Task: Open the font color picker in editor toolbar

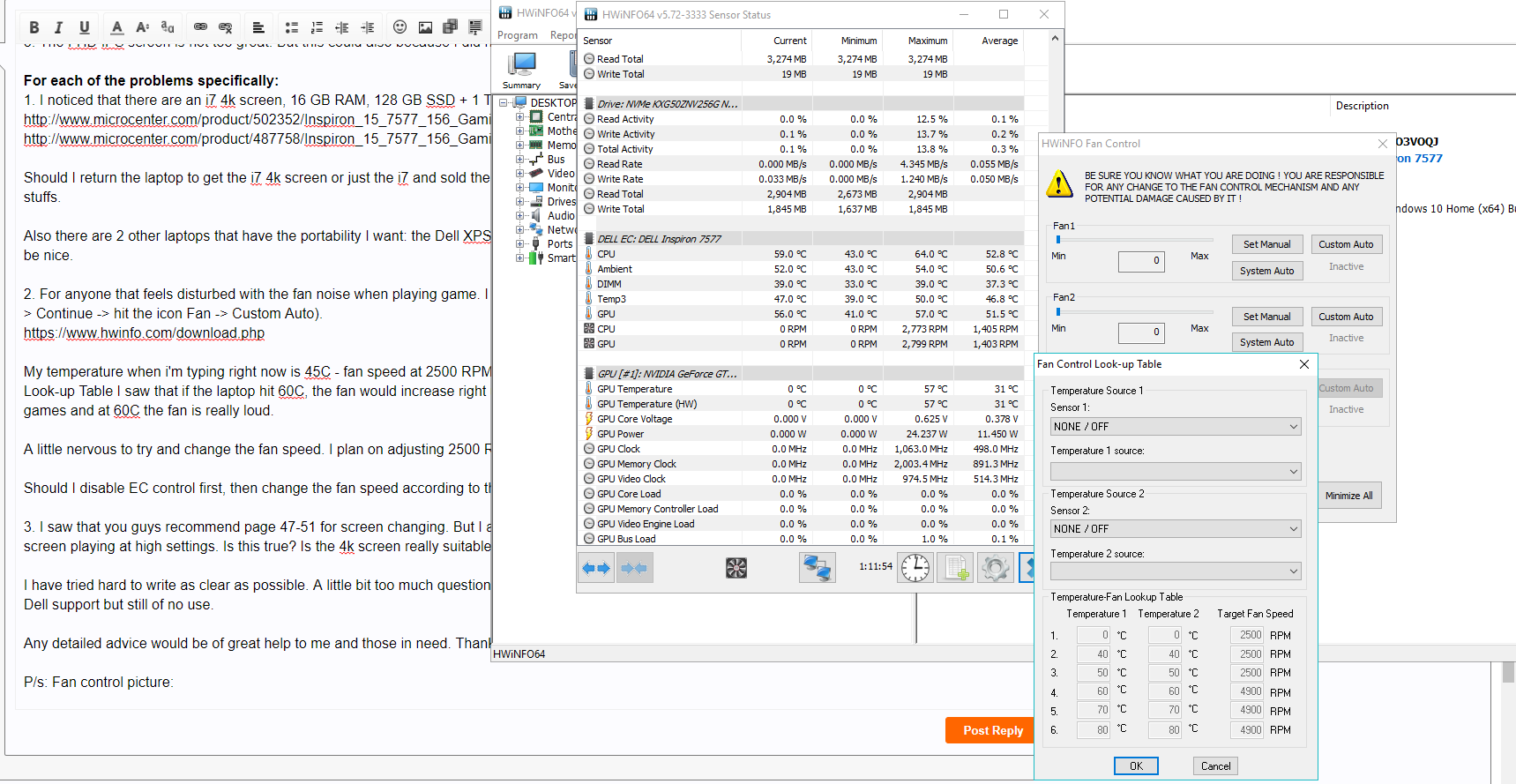Action: pos(116,27)
